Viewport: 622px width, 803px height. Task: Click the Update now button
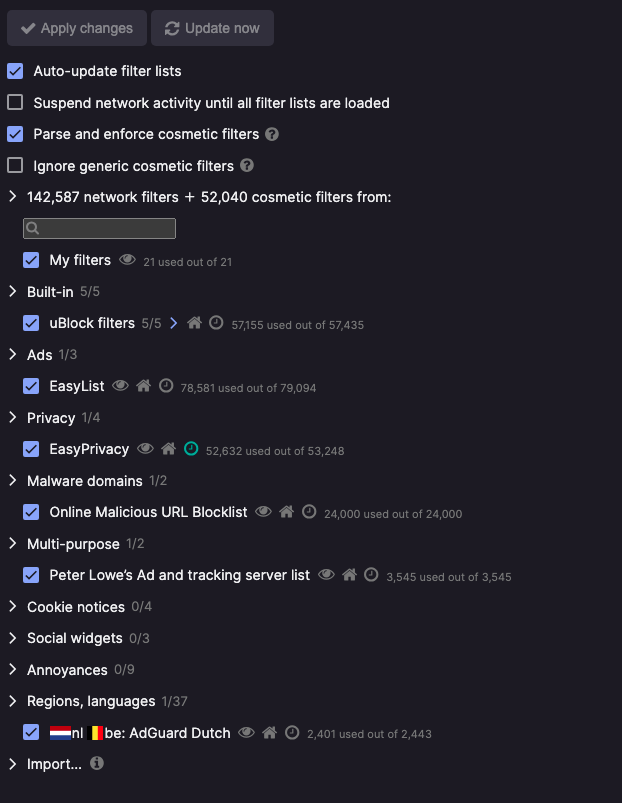tap(212, 28)
